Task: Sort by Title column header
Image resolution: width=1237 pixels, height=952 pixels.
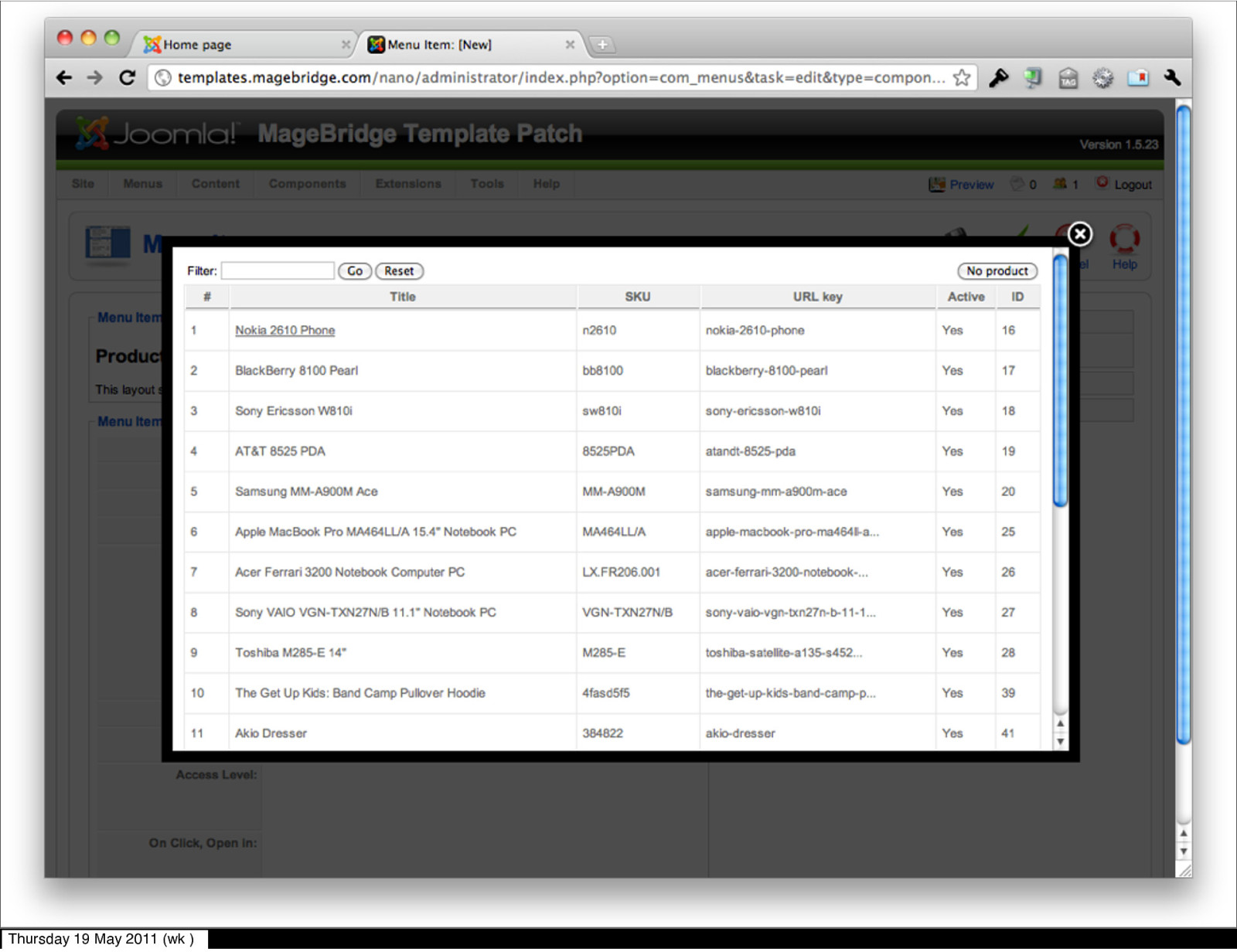Action: click(x=403, y=297)
